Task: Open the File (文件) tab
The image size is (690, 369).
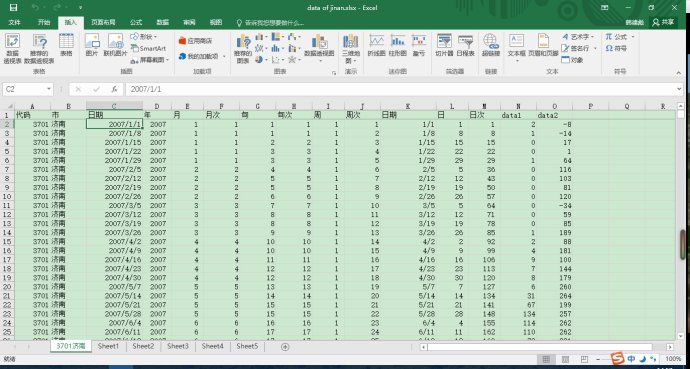Action: [x=15, y=22]
